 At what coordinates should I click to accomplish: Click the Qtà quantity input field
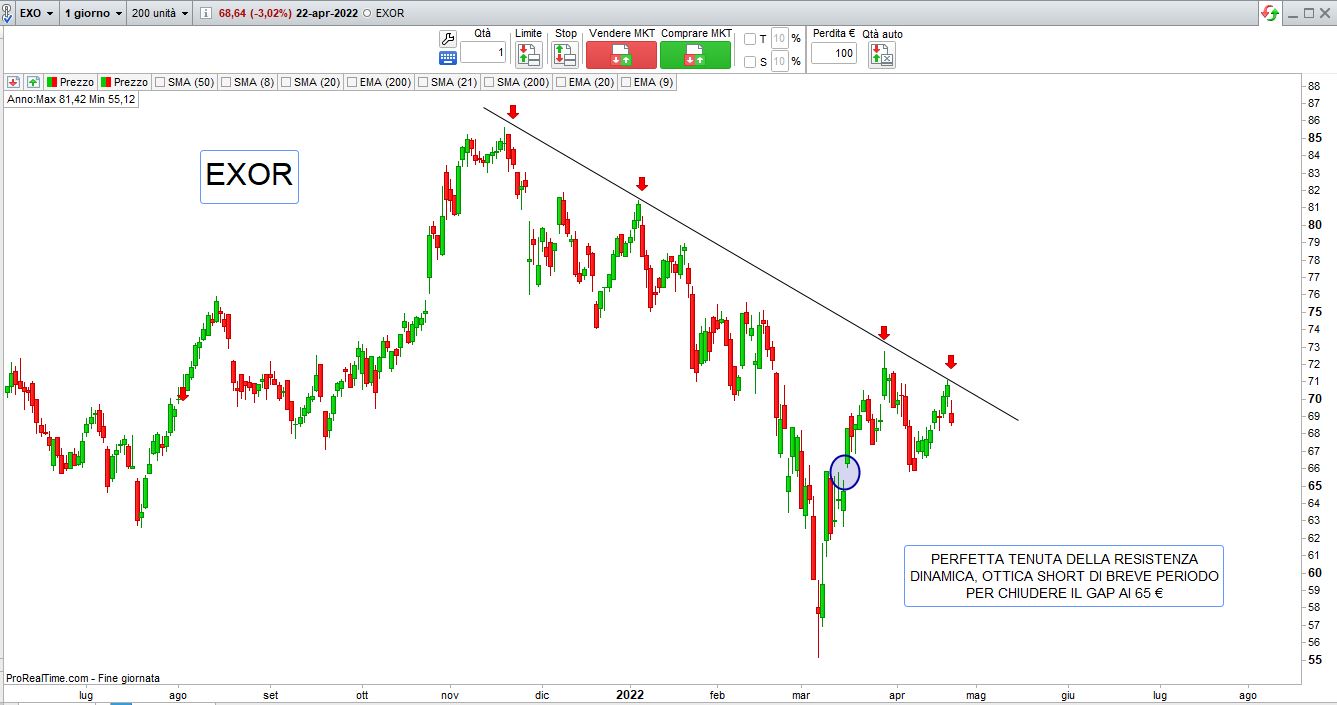tap(483, 53)
